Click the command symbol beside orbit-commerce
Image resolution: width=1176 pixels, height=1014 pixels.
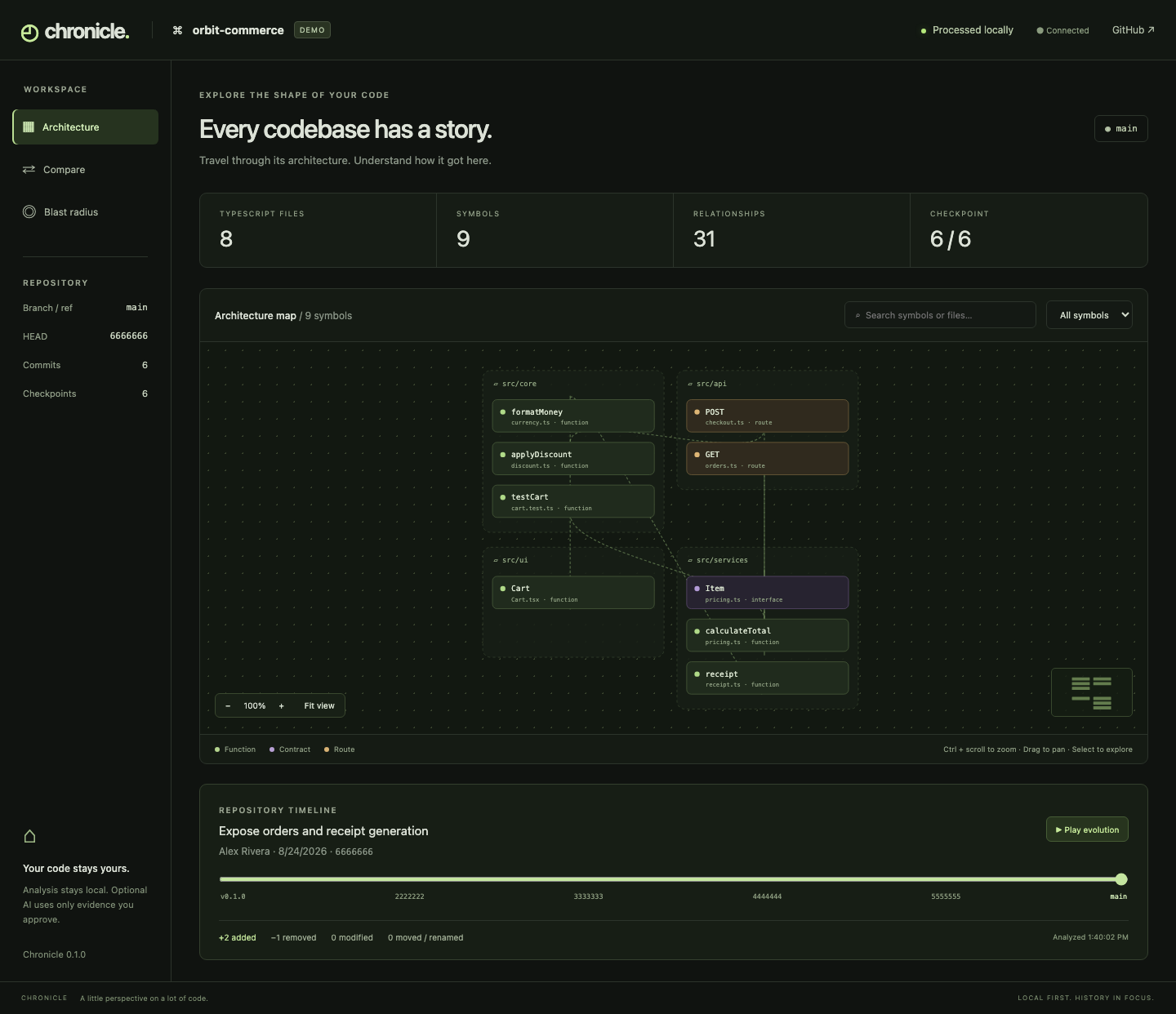coord(177,30)
